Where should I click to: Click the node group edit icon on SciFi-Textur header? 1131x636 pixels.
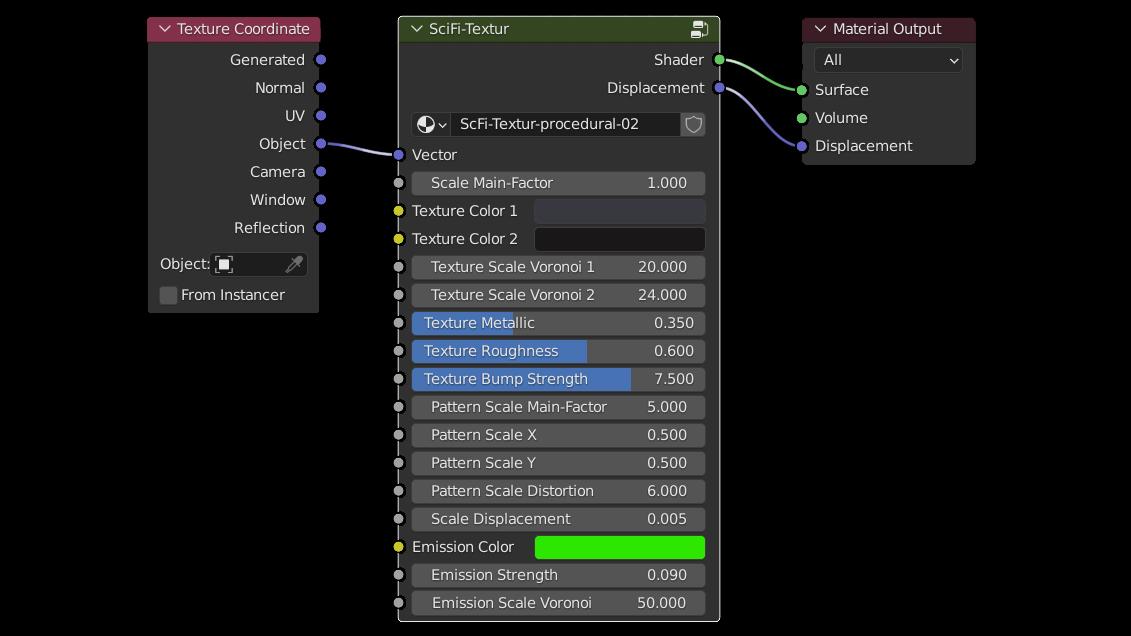coord(699,29)
